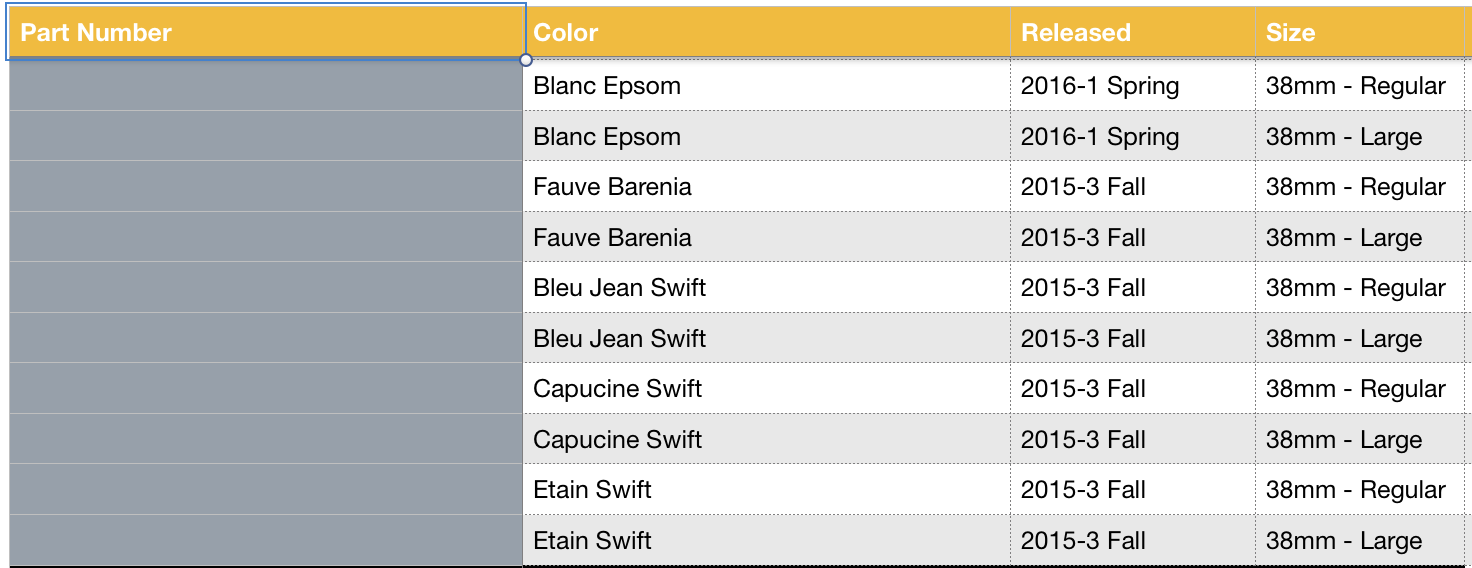Click the round selection handle under Part Number

click(x=526, y=60)
